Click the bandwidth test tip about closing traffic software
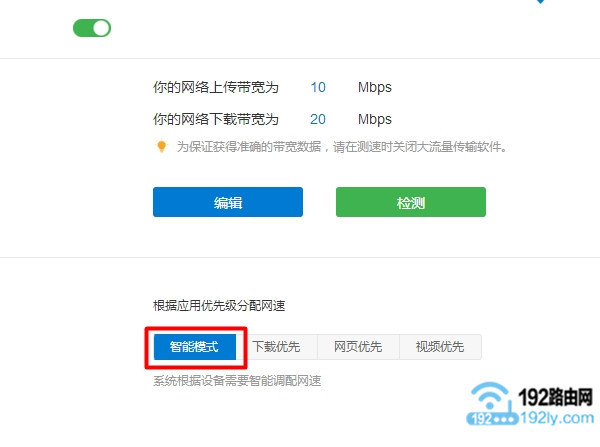 click(x=342, y=147)
